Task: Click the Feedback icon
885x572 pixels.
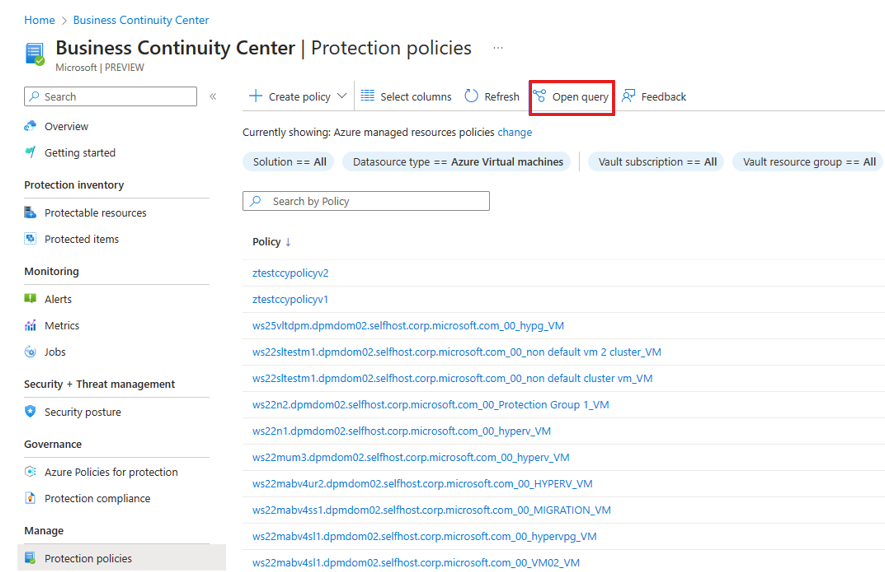Action: coord(628,96)
